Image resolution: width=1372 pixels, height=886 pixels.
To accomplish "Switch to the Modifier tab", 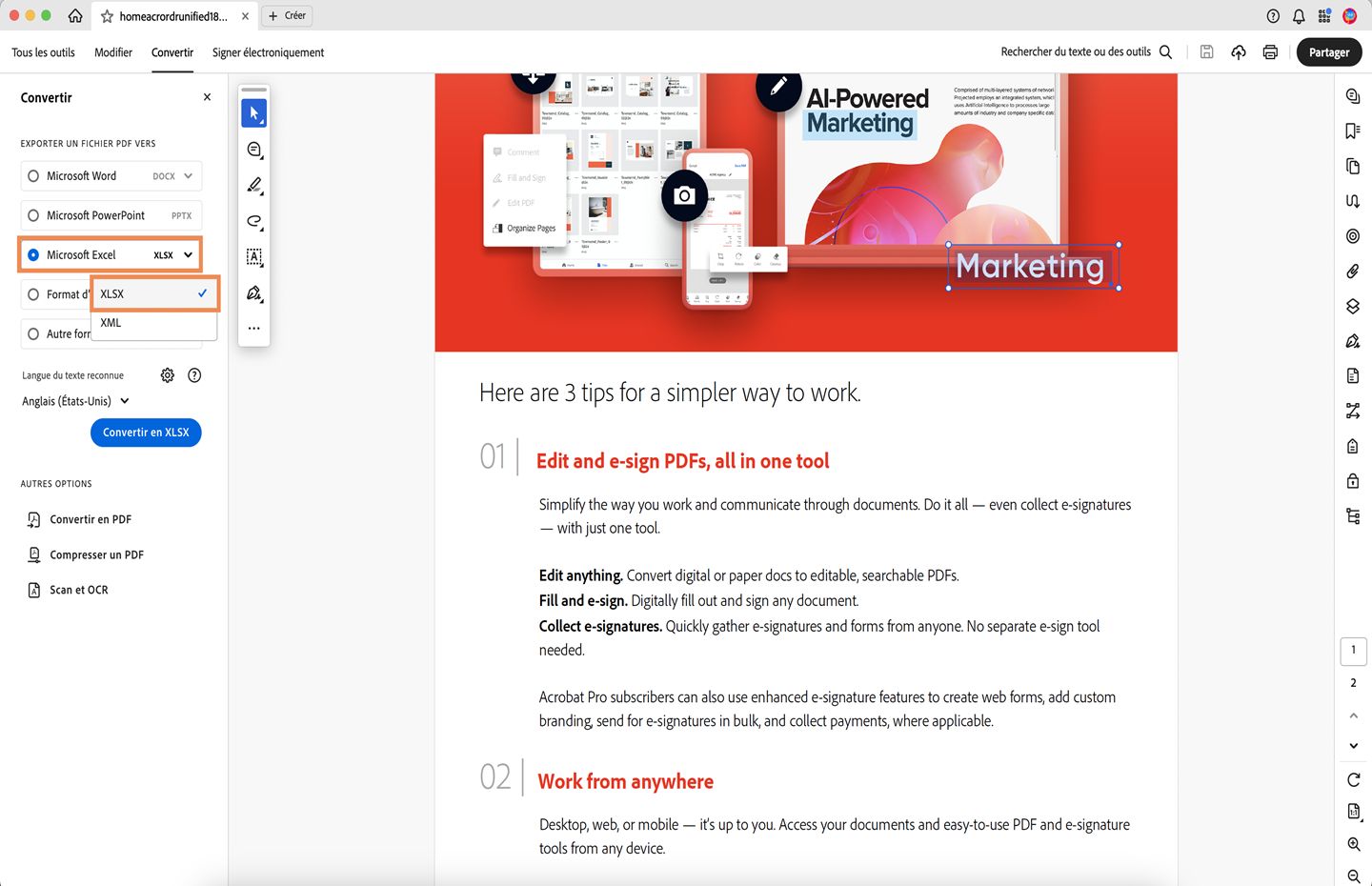I will click(x=113, y=52).
